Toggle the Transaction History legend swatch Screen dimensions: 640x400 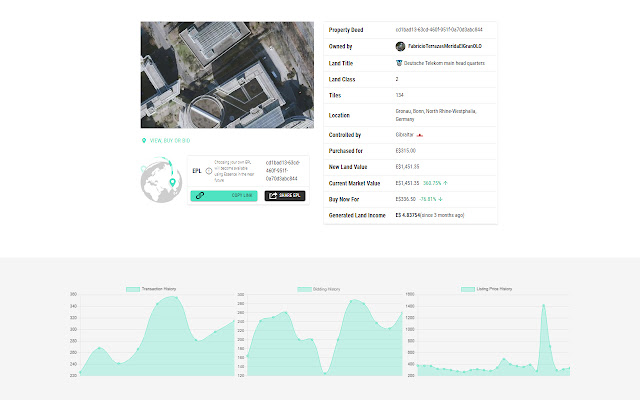pos(133,289)
